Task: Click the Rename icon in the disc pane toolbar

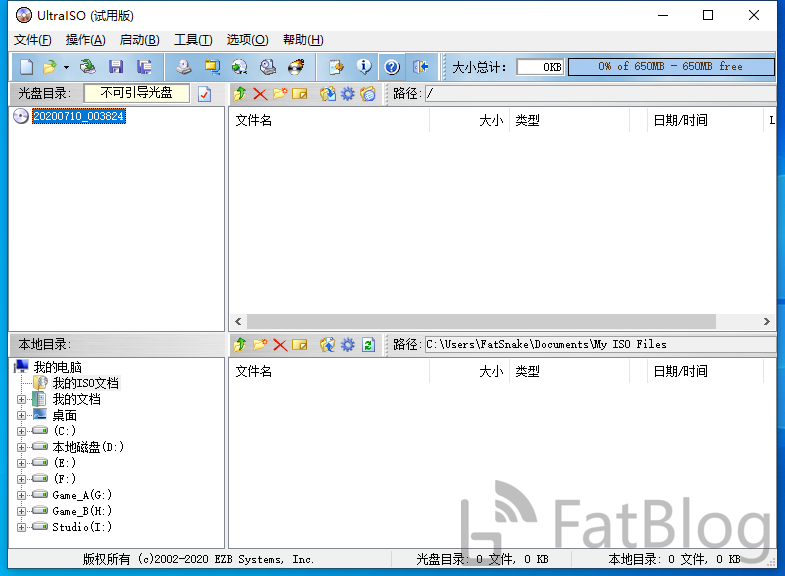Action: [x=299, y=94]
